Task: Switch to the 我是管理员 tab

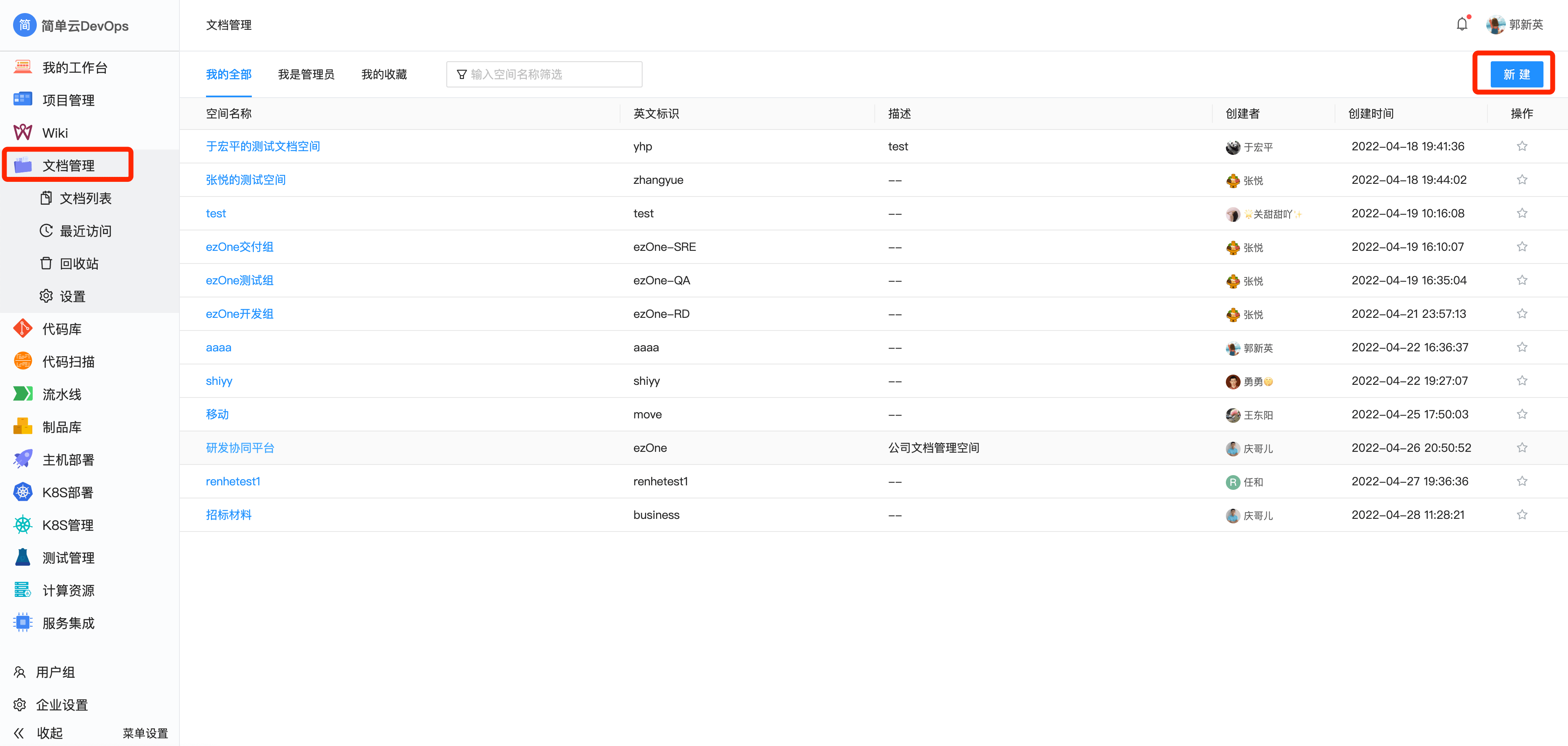Action: tap(306, 74)
